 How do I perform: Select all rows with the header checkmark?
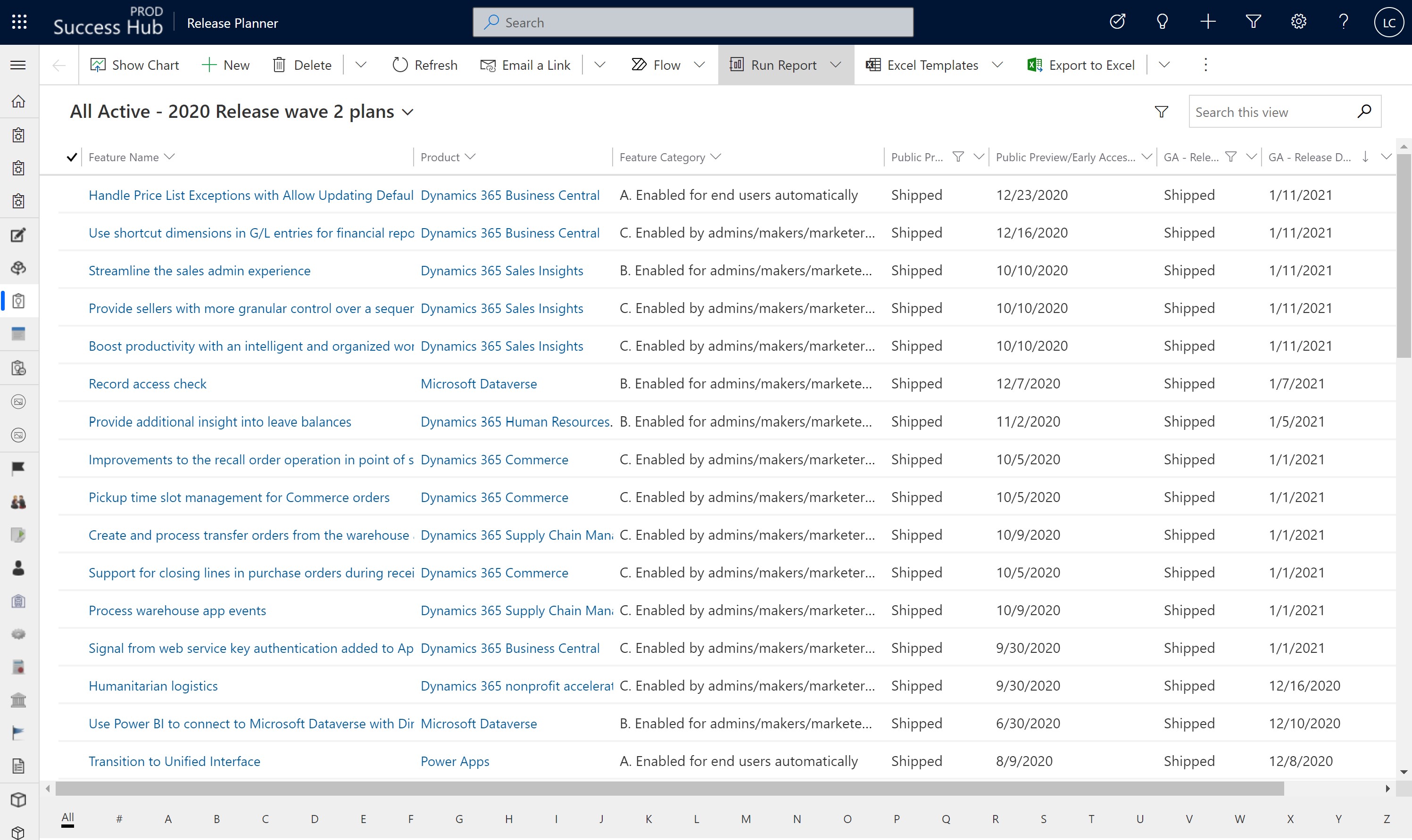point(71,157)
